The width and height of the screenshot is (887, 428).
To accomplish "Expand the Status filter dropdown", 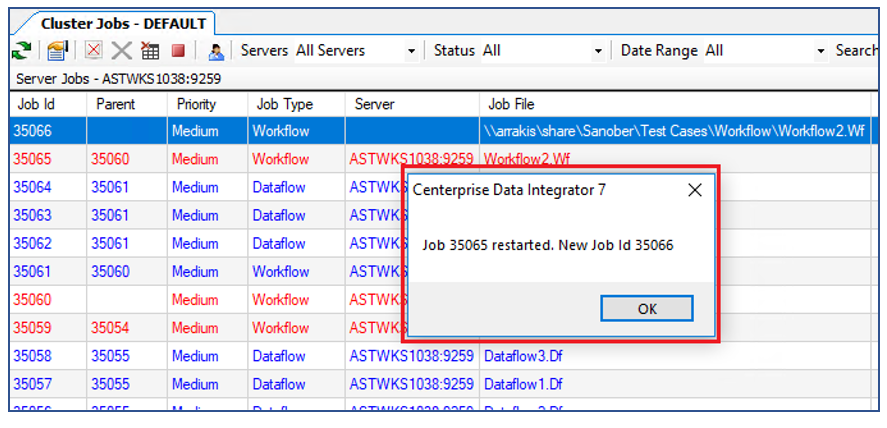I will pos(598,51).
